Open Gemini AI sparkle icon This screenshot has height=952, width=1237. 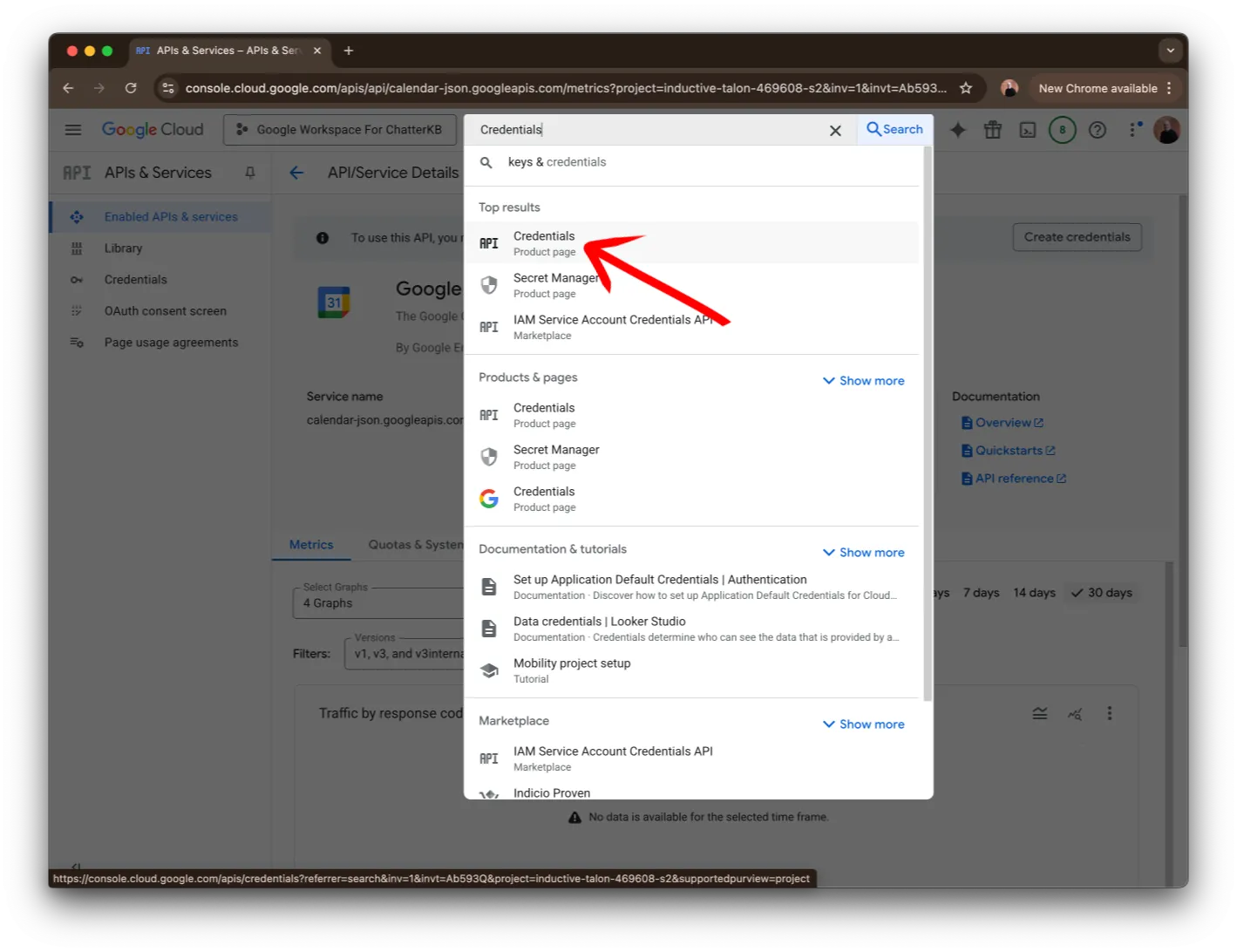point(958,130)
